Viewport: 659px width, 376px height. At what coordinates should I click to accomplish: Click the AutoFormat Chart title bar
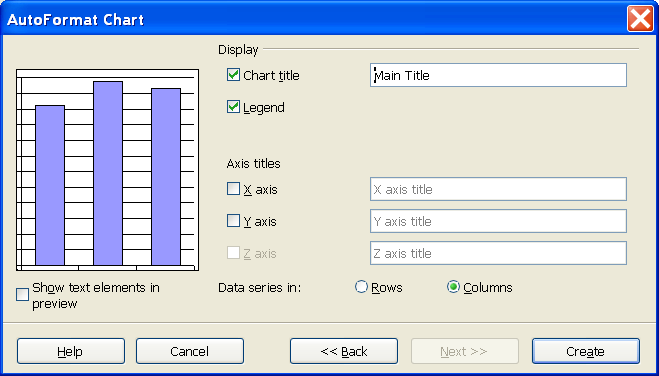coord(315,19)
